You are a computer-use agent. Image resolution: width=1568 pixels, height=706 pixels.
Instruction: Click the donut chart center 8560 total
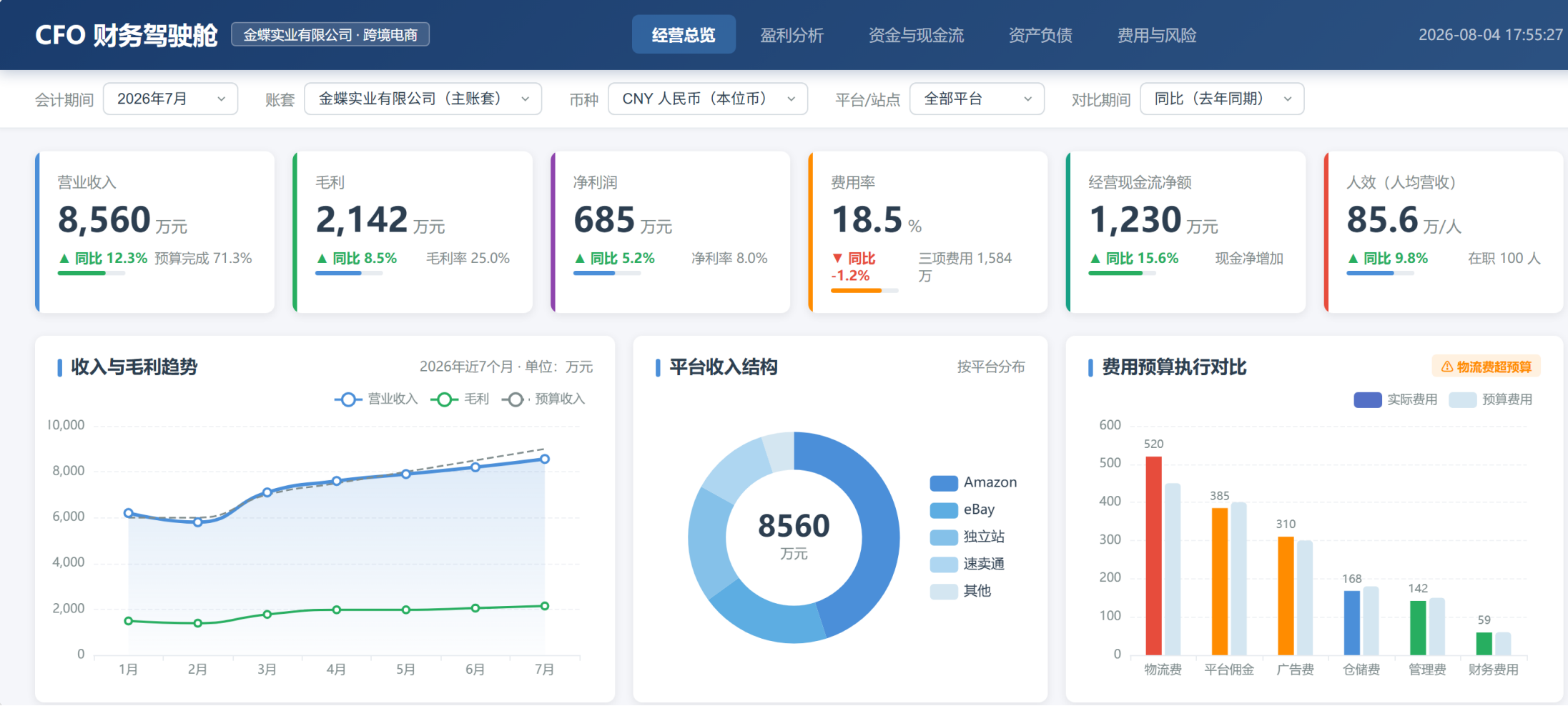coord(794,526)
